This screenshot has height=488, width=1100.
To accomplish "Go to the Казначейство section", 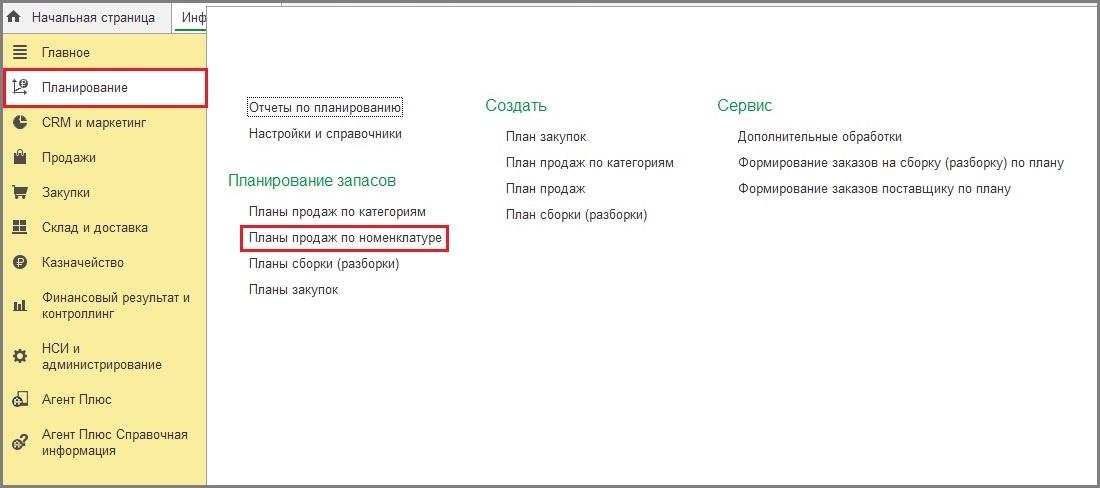I will [x=83, y=263].
